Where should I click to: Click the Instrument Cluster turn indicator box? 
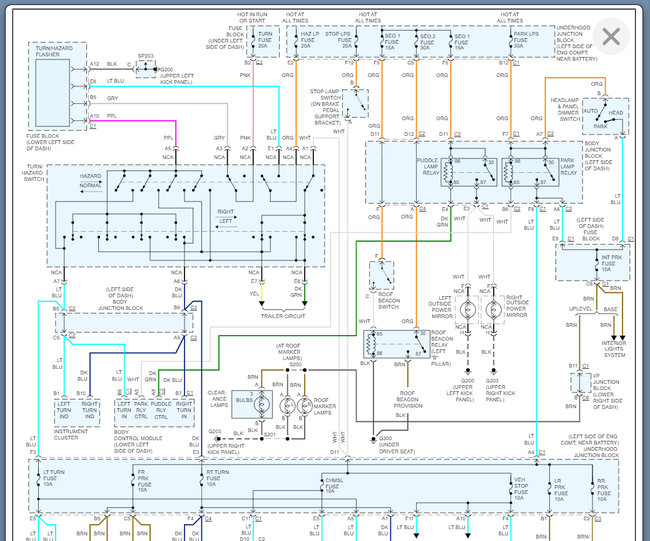click(x=75, y=410)
